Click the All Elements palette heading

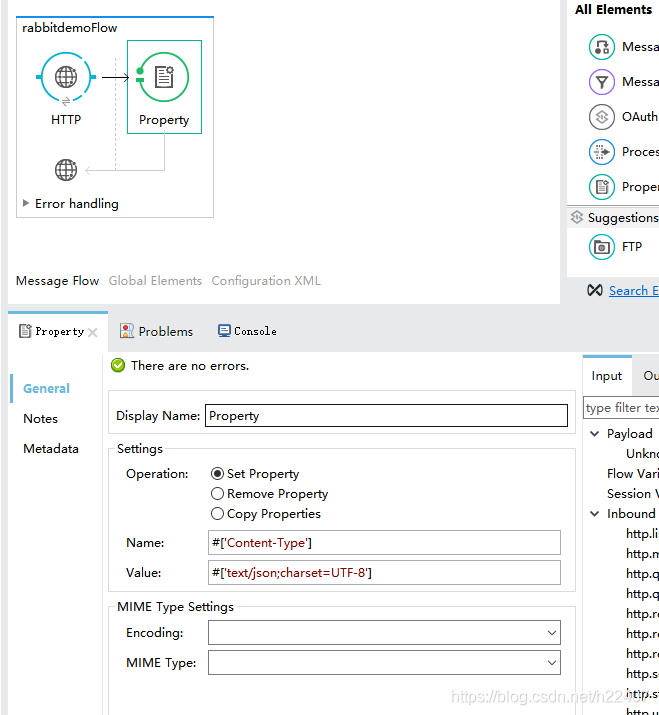tap(613, 10)
